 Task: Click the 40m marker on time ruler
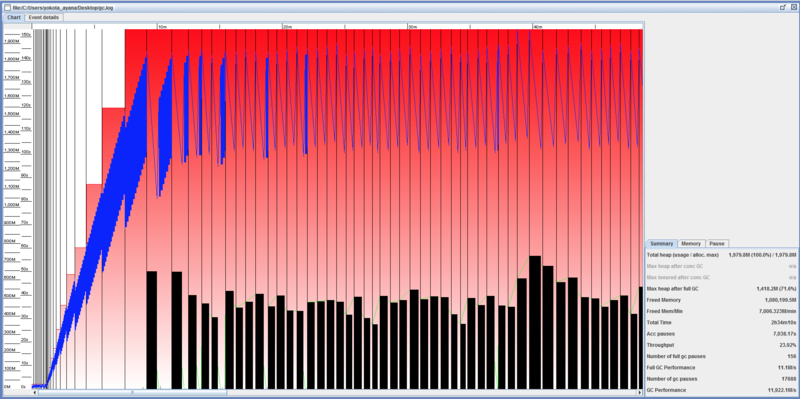(x=537, y=26)
